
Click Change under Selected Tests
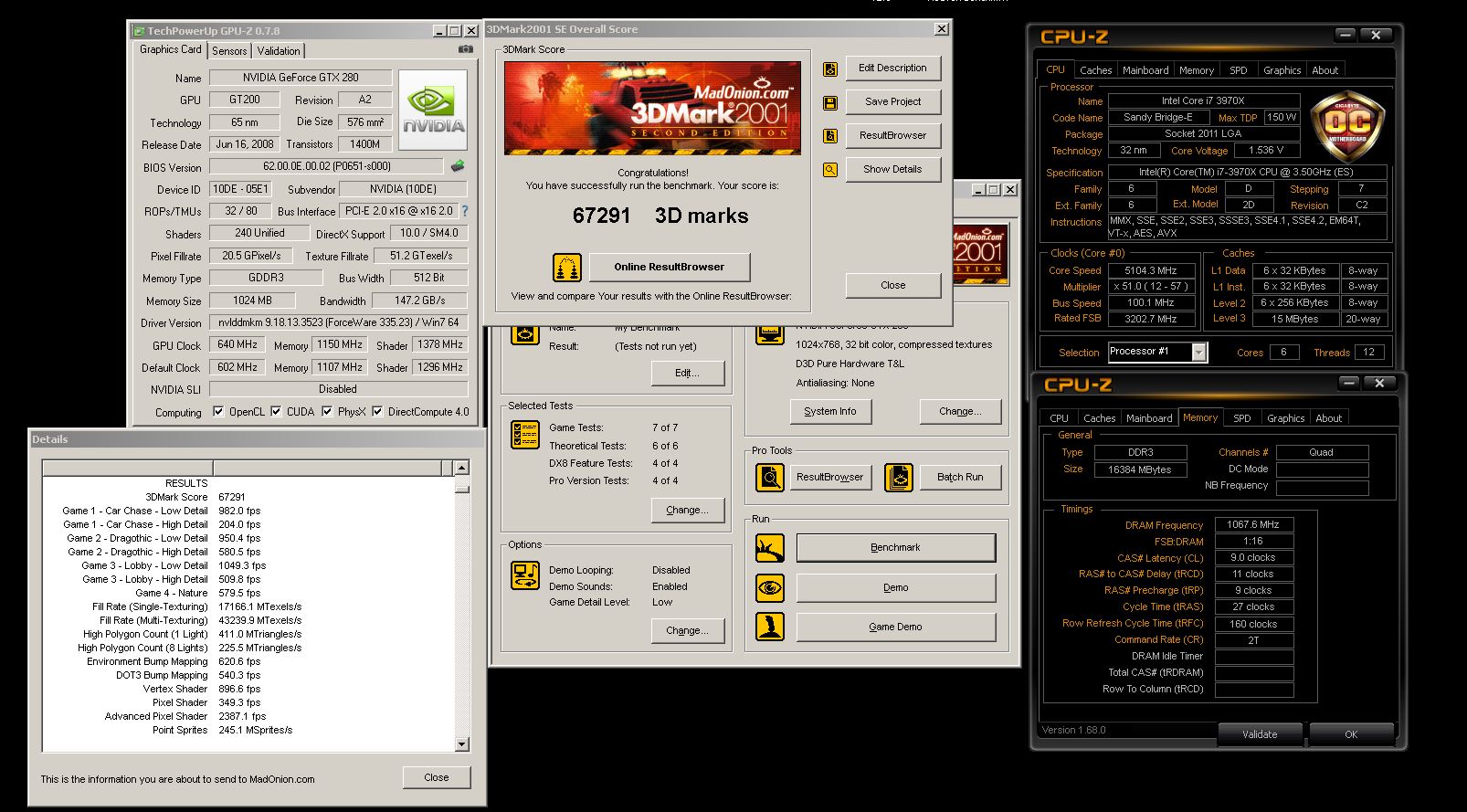click(687, 510)
